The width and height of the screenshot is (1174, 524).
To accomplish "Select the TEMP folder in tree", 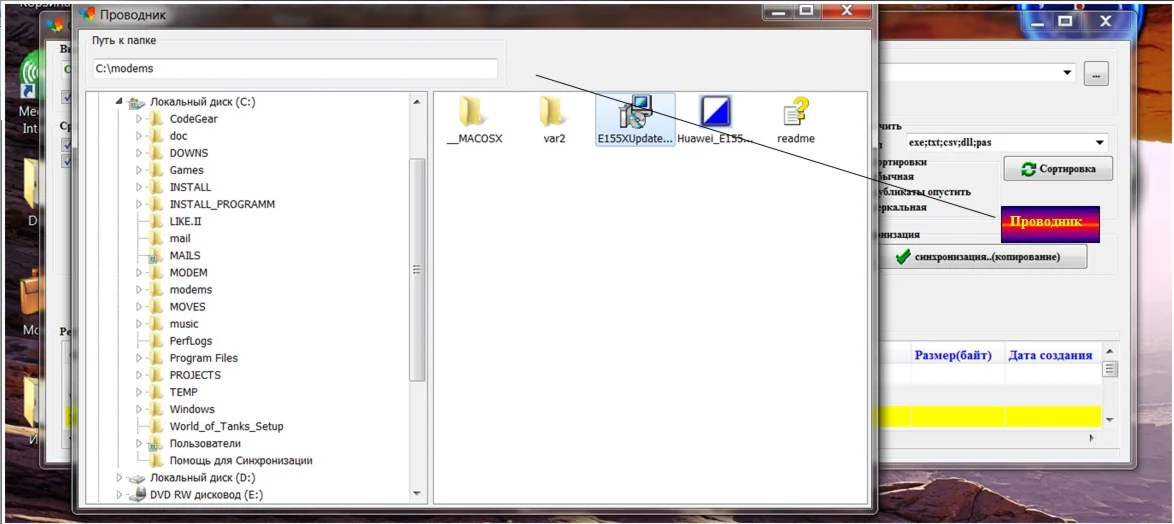I will pos(183,392).
